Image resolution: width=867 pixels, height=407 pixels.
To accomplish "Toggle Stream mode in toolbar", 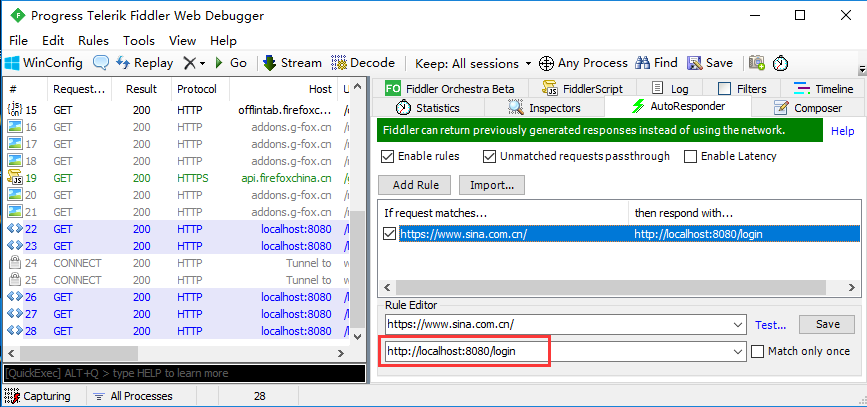I will [293, 63].
